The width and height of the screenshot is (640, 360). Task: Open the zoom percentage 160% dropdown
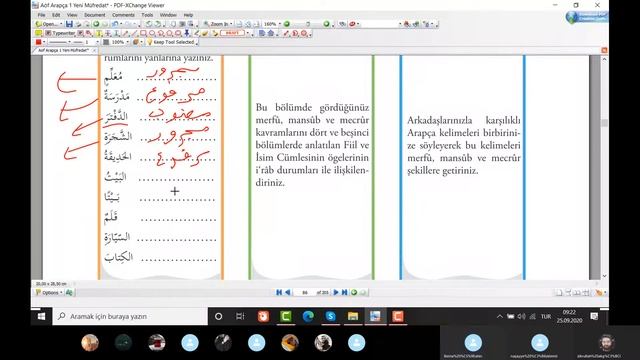[279, 24]
